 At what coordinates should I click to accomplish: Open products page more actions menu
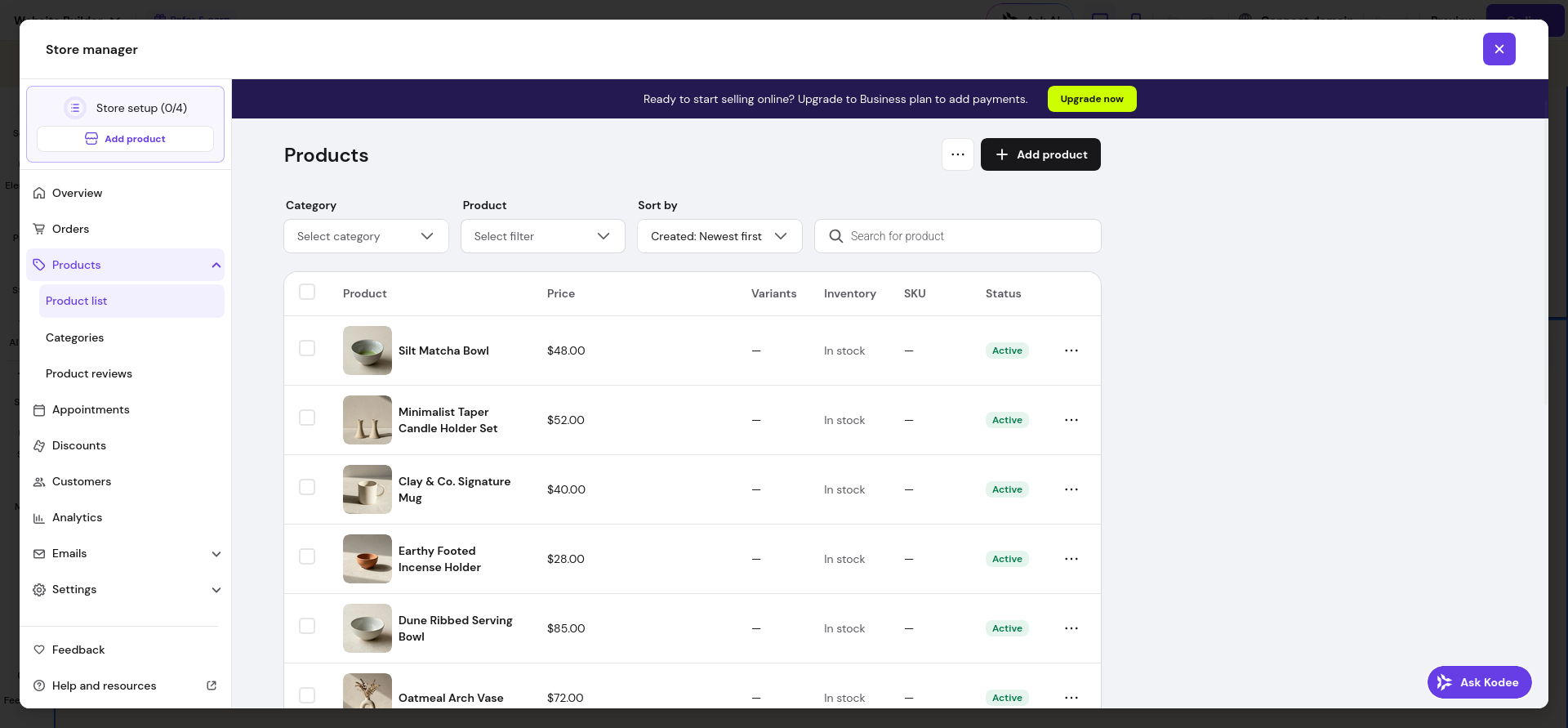click(958, 154)
